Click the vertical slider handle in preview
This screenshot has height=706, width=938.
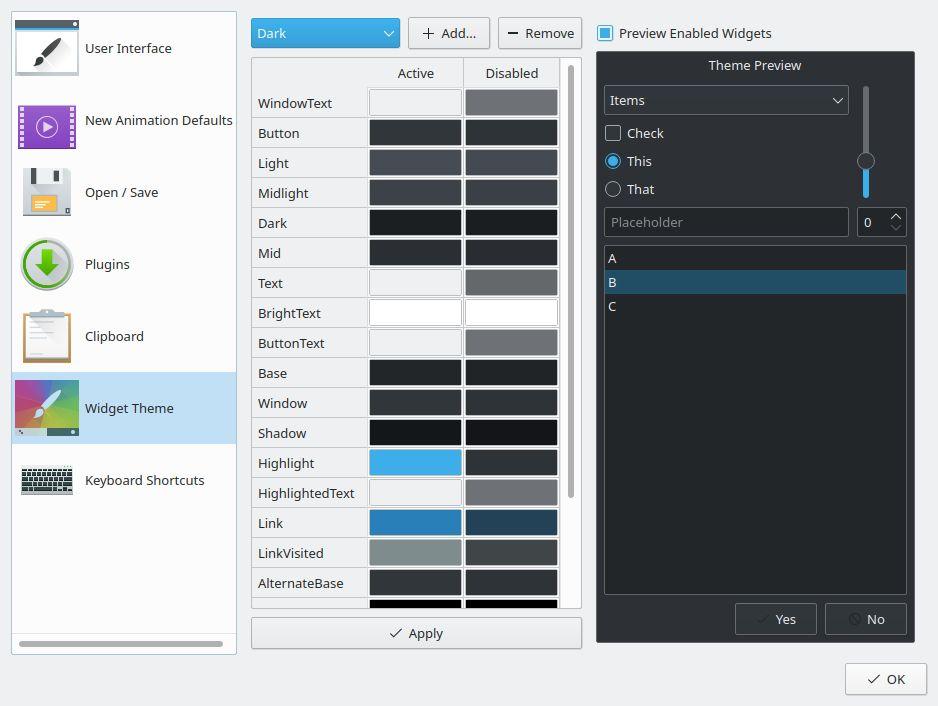point(866,161)
